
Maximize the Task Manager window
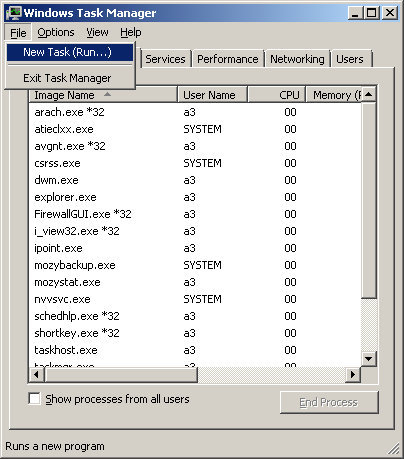click(x=371, y=13)
